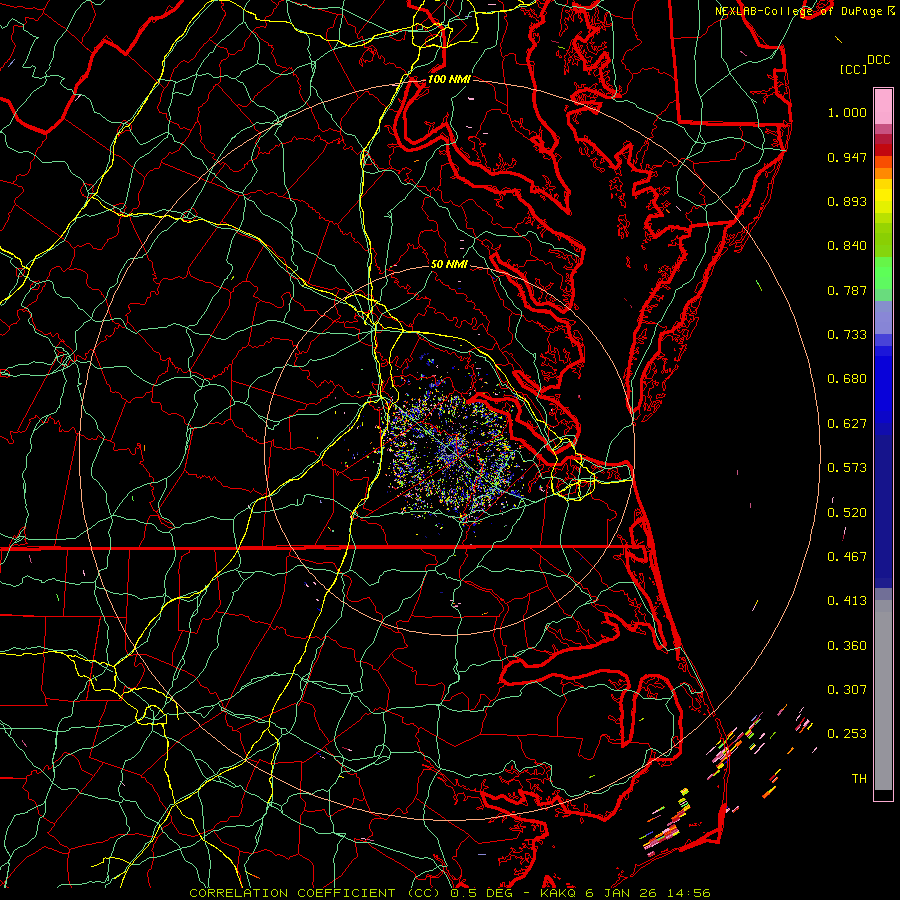This screenshot has width=900, height=900.
Task: Pick the light pink top color bar segment
Action: (x=883, y=107)
